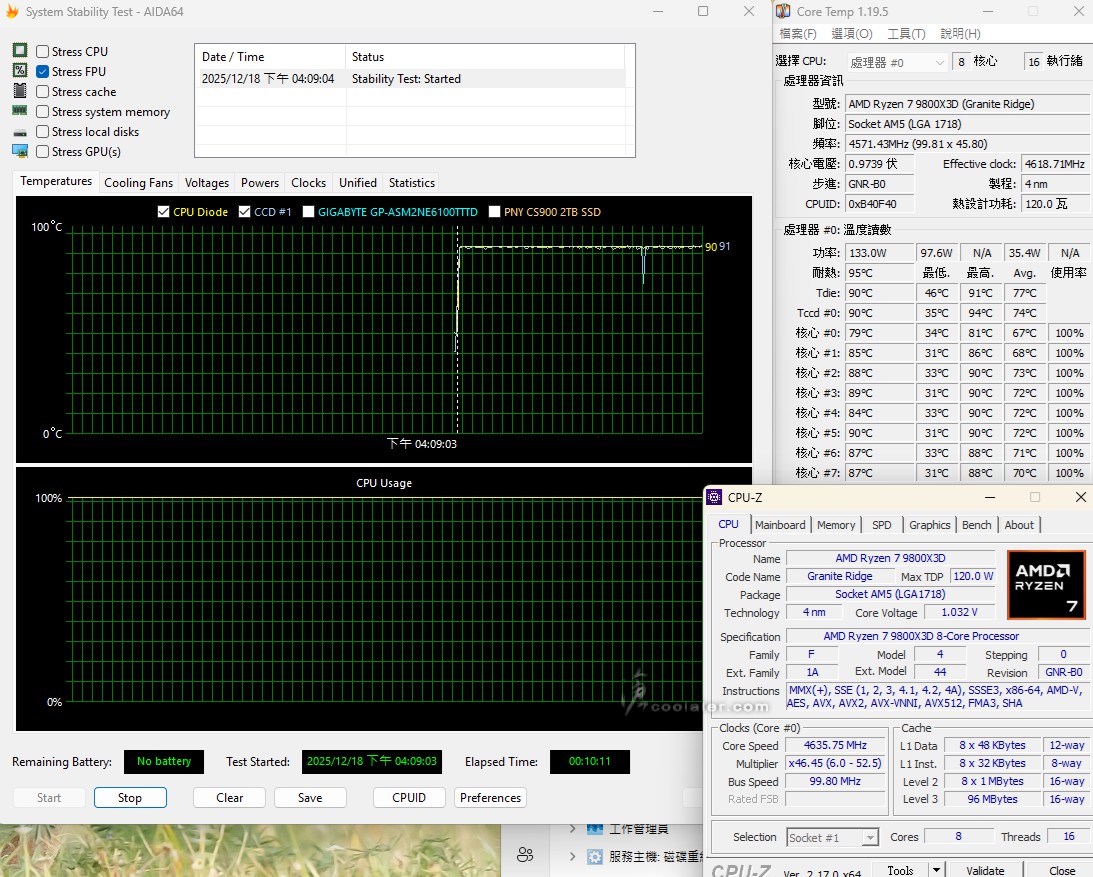Open the Tools dropdown arrow in CPU-Z
This screenshot has height=877, width=1093.
coord(937,870)
